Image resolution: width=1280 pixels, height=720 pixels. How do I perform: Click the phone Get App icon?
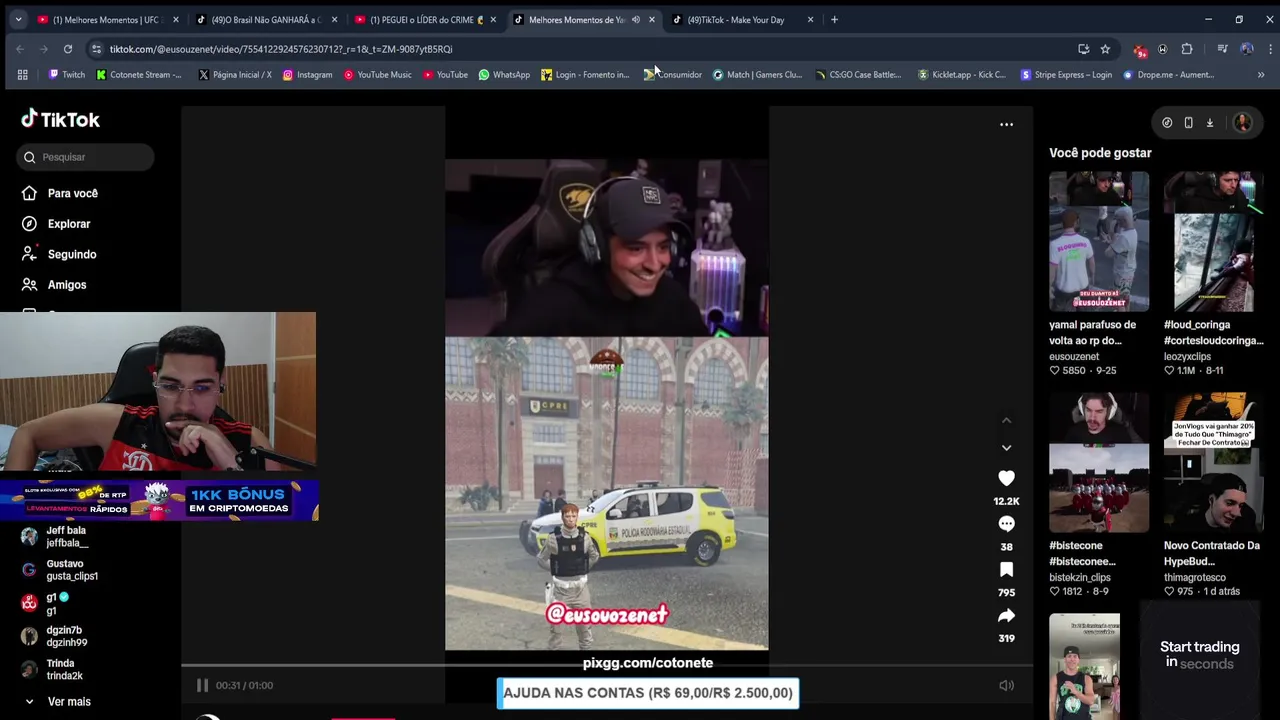pyautogui.click(x=1188, y=123)
